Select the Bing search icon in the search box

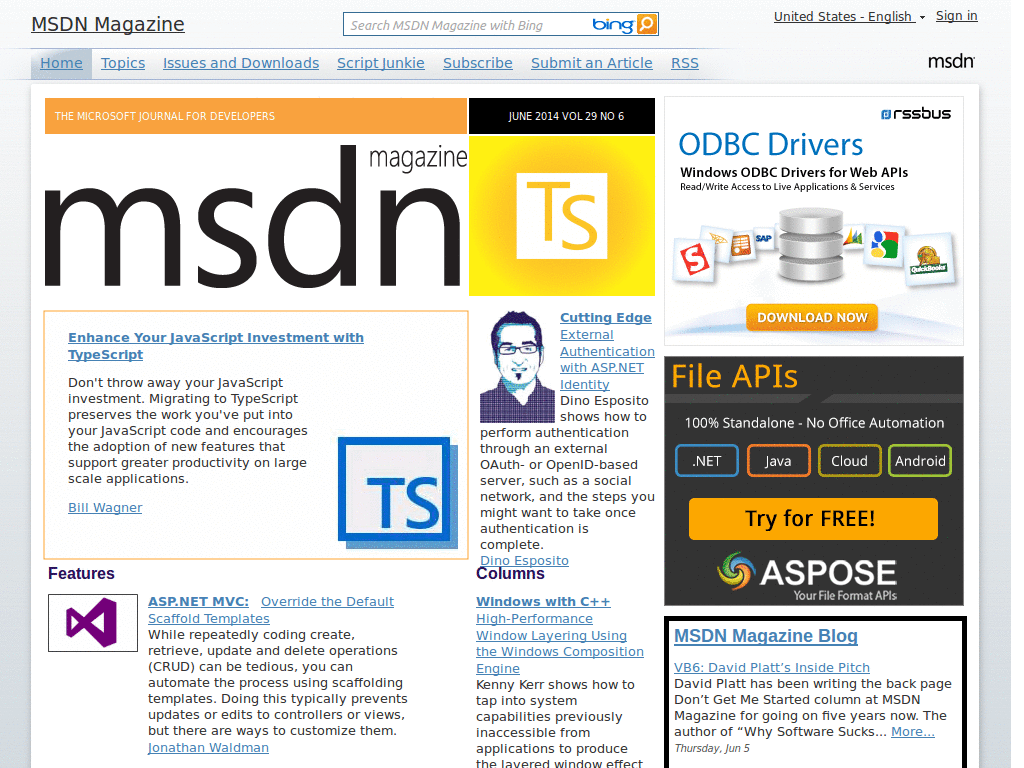(x=648, y=23)
